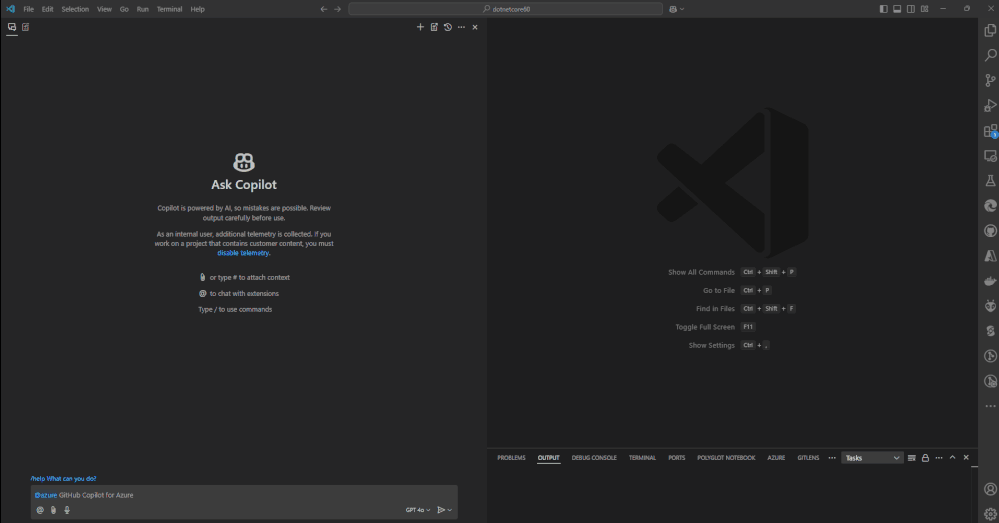The width and height of the screenshot is (999, 523).
Task: Open the Tasks output channel dropdown
Action: (872, 457)
